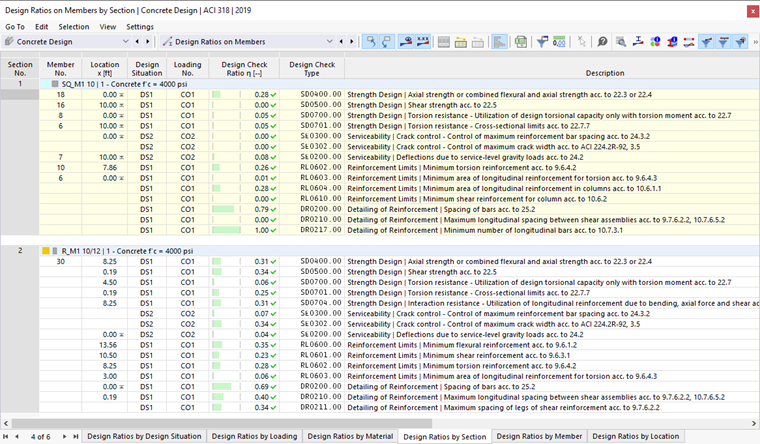This screenshot has height=444, width=760.
Task: Switch to Design Ratios by Loading tab
Action: click(x=254, y=436)
